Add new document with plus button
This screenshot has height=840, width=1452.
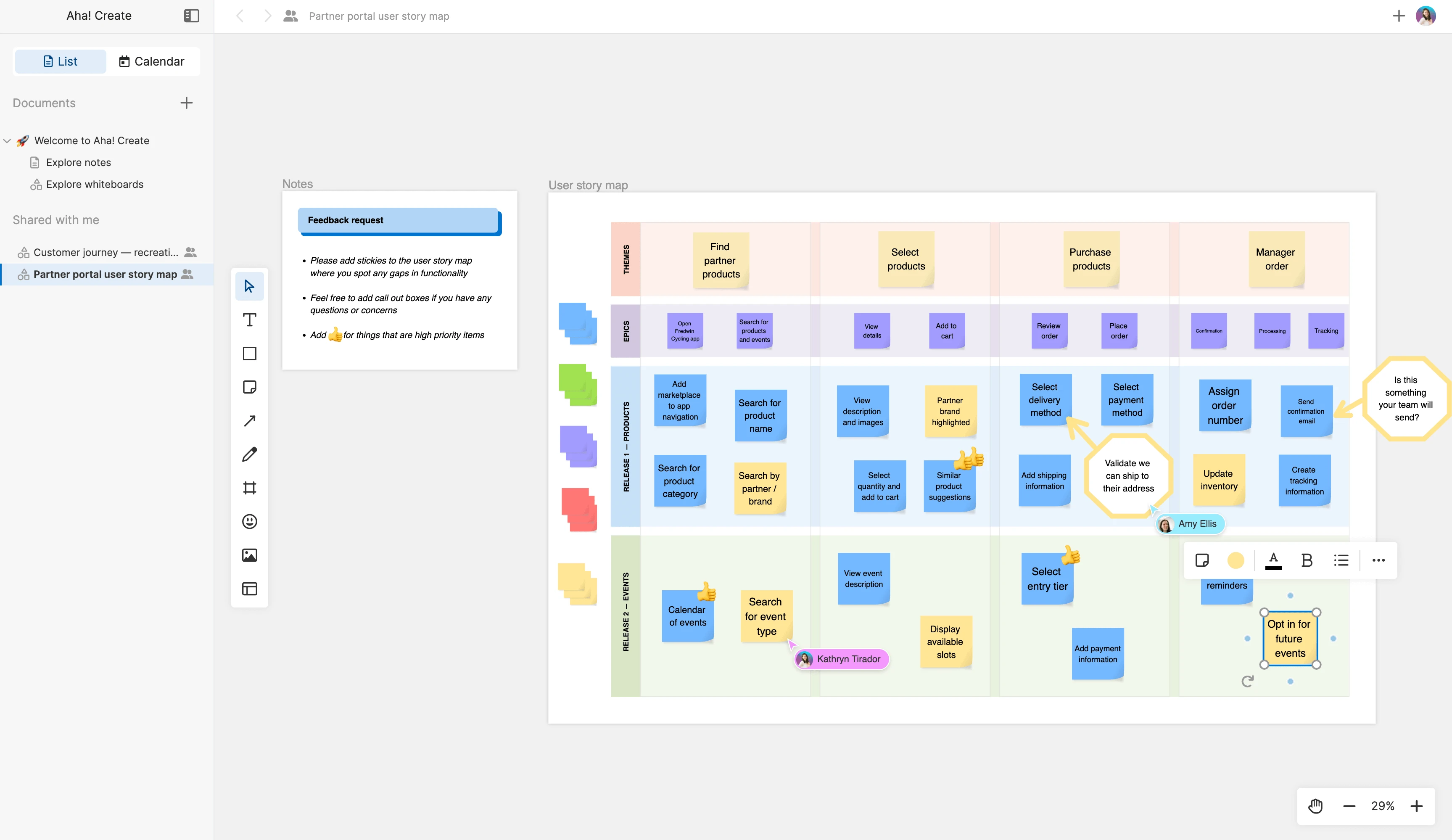(186, 103)
